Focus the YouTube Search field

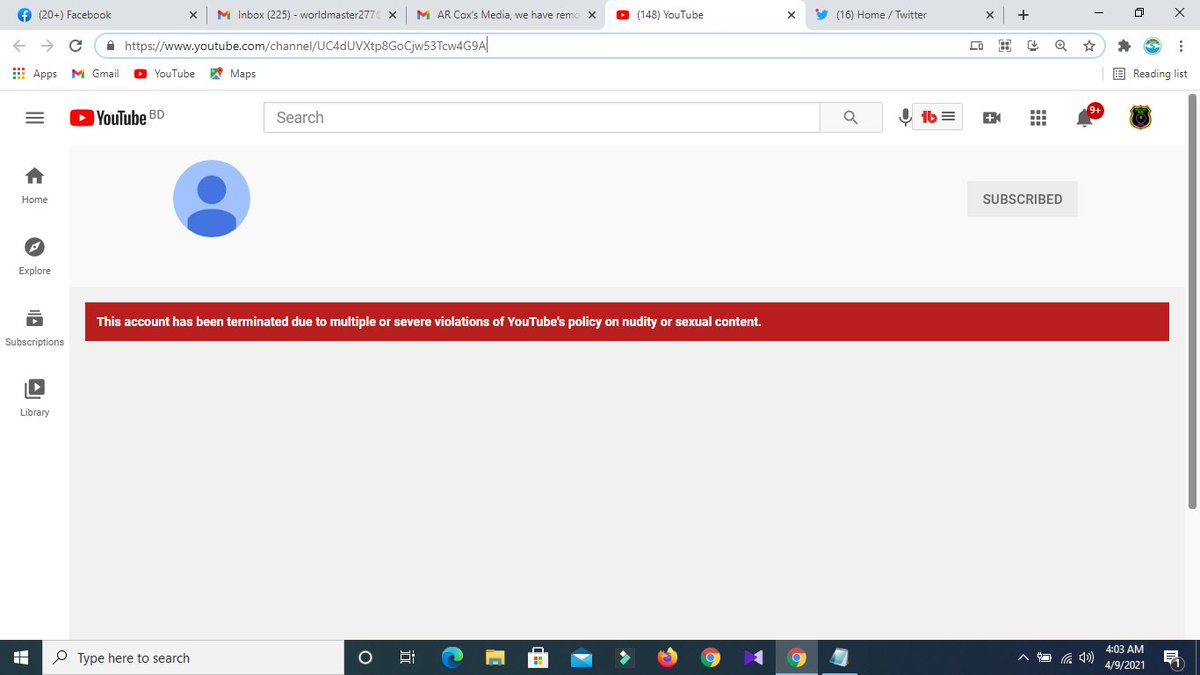pyautogui.click(x=541, y=117)
